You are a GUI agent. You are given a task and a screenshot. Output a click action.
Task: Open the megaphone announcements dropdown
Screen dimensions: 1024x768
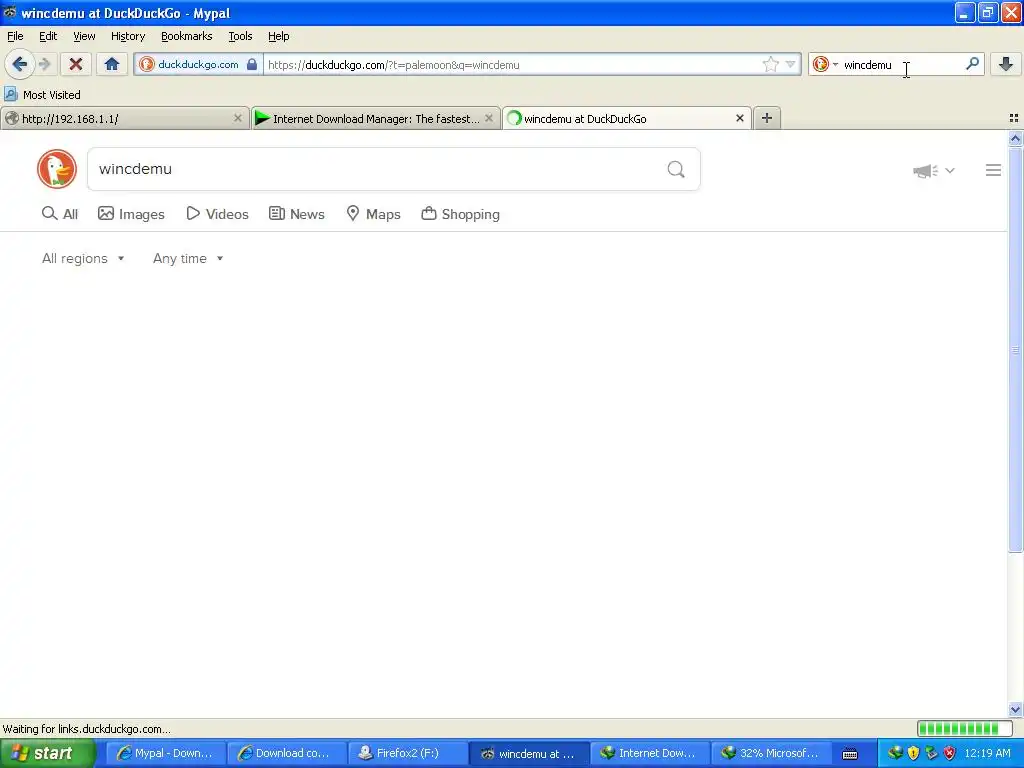934,170
